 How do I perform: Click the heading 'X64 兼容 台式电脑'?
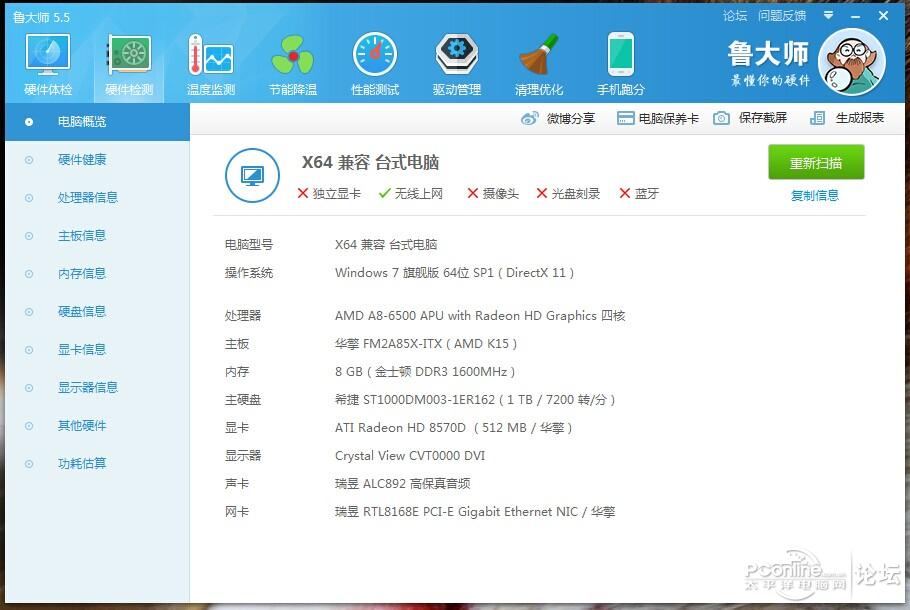tap(370, 163)
